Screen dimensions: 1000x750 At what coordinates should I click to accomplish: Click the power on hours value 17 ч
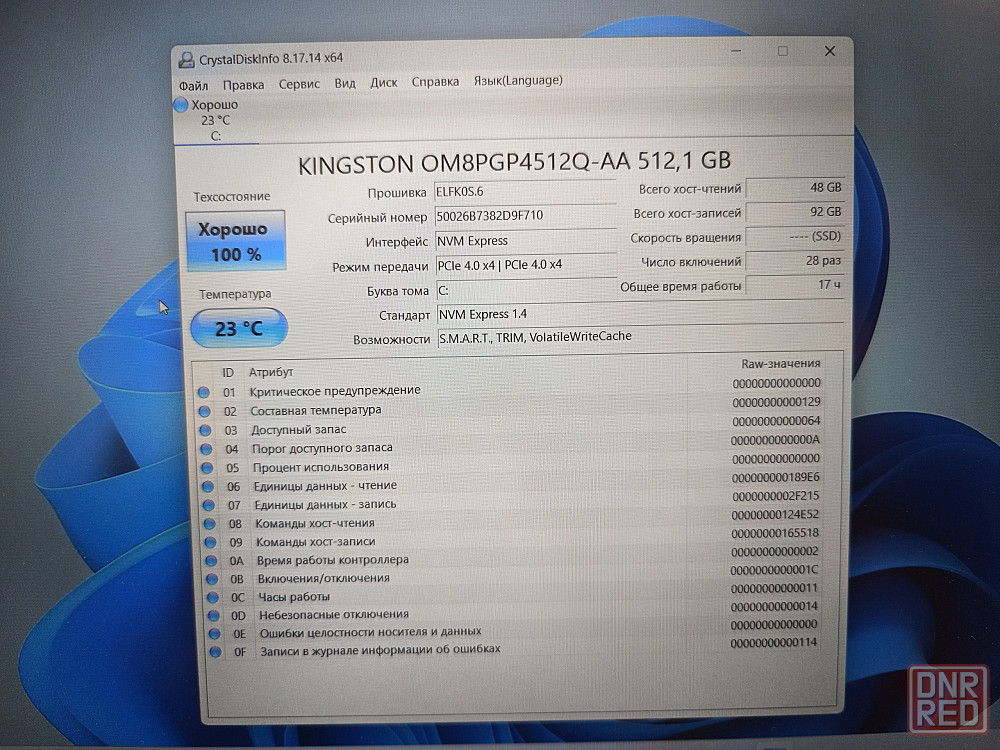point(795,284)
